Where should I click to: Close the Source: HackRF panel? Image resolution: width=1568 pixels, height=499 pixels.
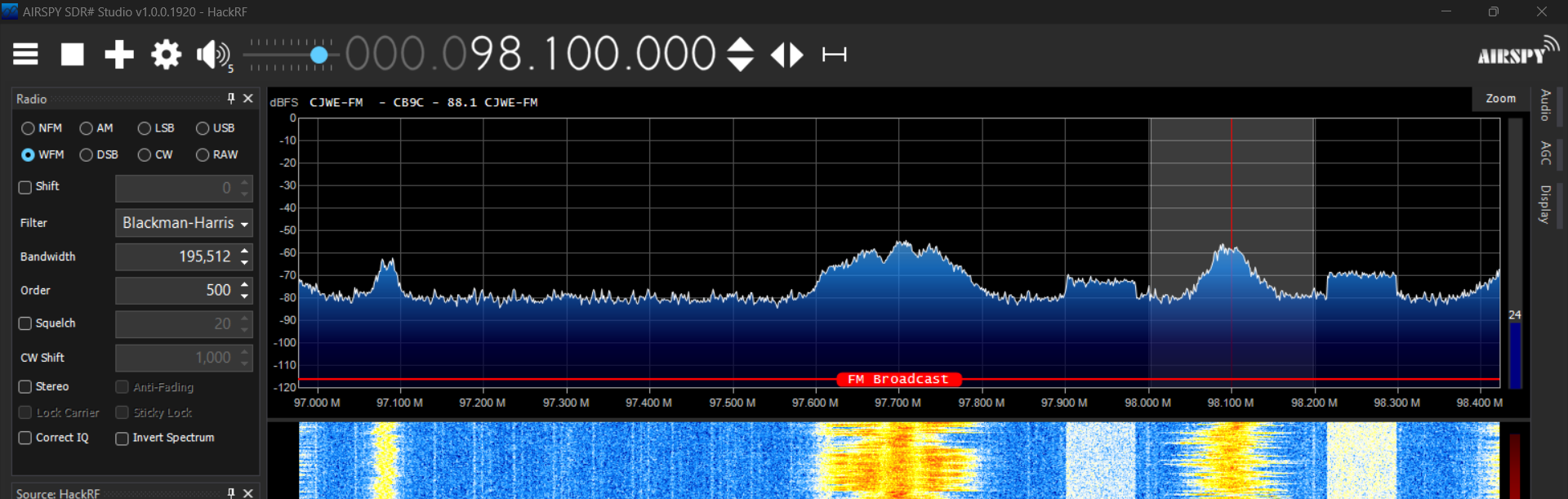click(248, 492)
